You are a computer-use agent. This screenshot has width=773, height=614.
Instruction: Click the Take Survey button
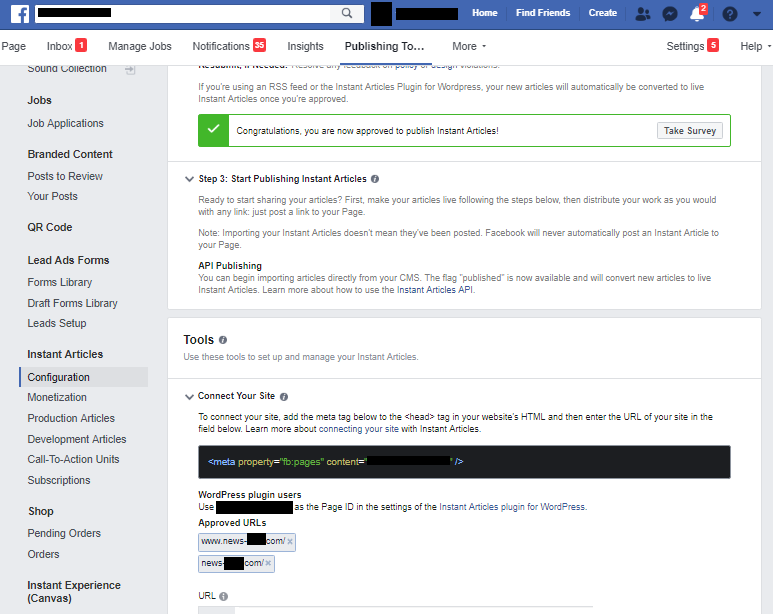(690, 131)
